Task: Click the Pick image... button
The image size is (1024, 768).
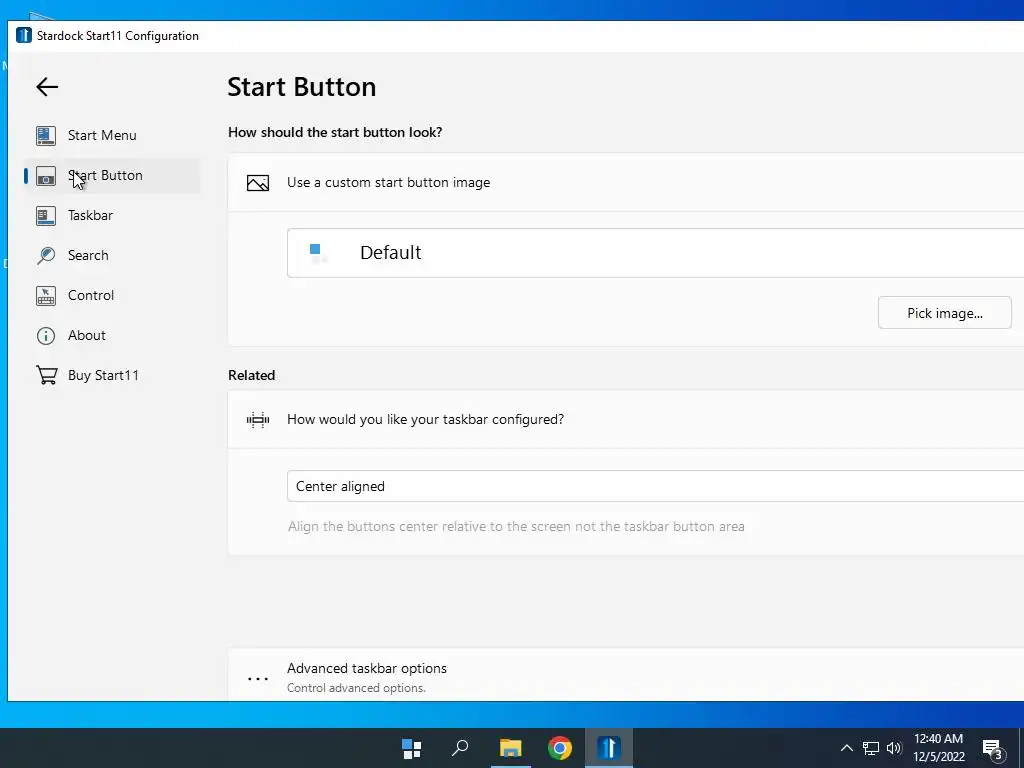Action: tap(944, 313)
